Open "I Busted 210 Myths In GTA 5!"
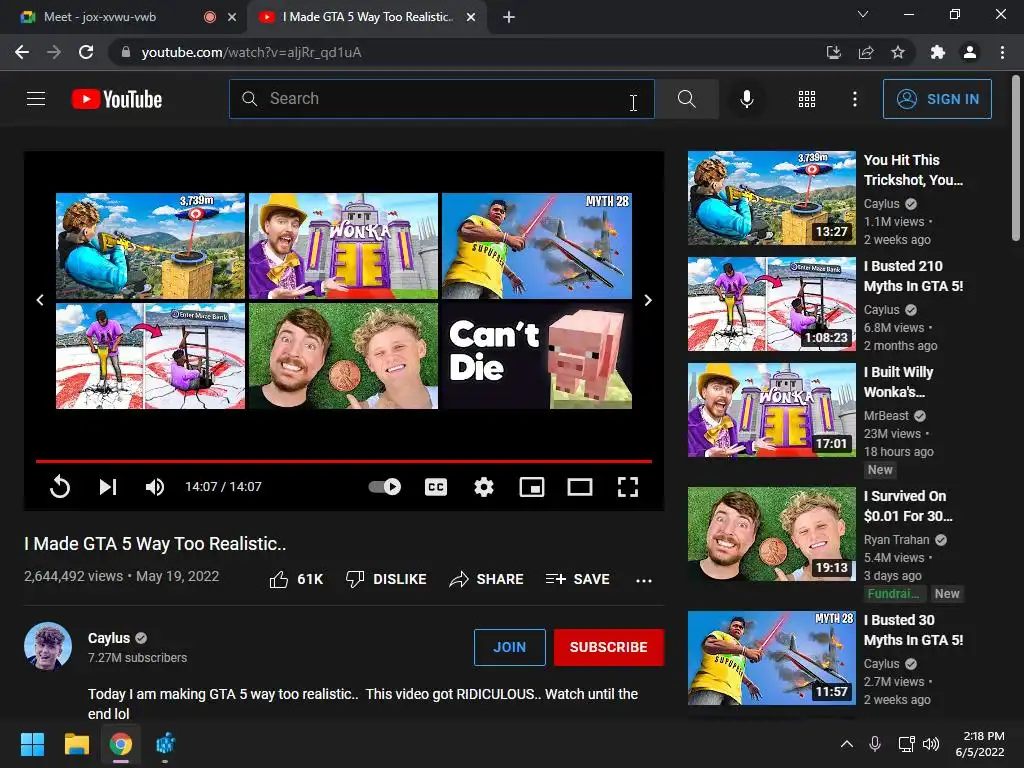The width and height of the screenshot is (1024, 768). (913, 276)
